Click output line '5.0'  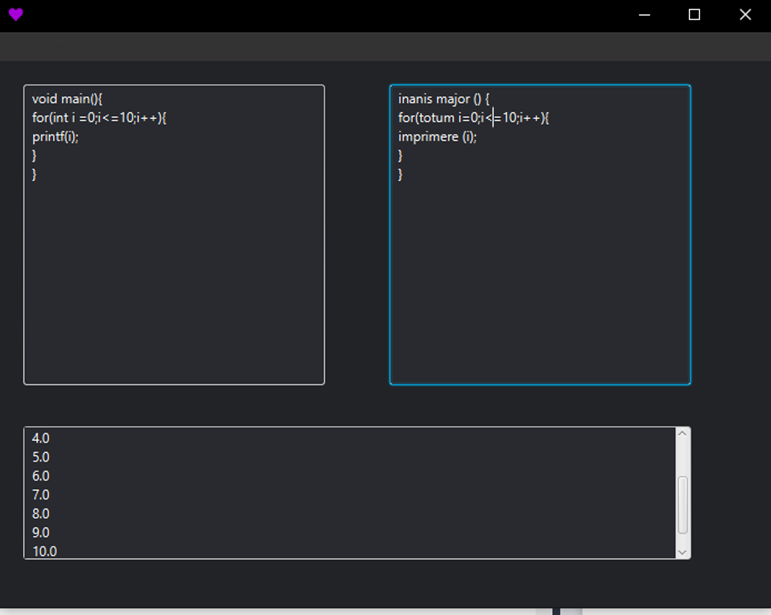click(x=41, y=457)
